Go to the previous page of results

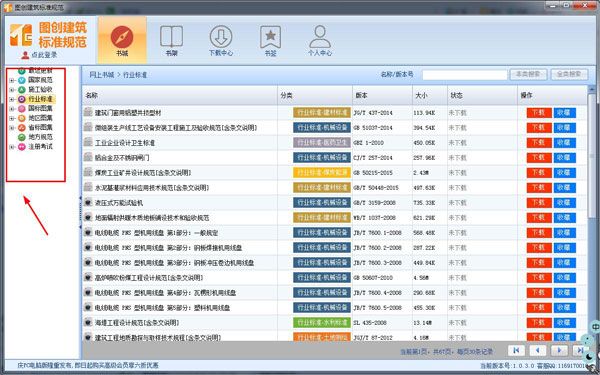pos(537,350)
